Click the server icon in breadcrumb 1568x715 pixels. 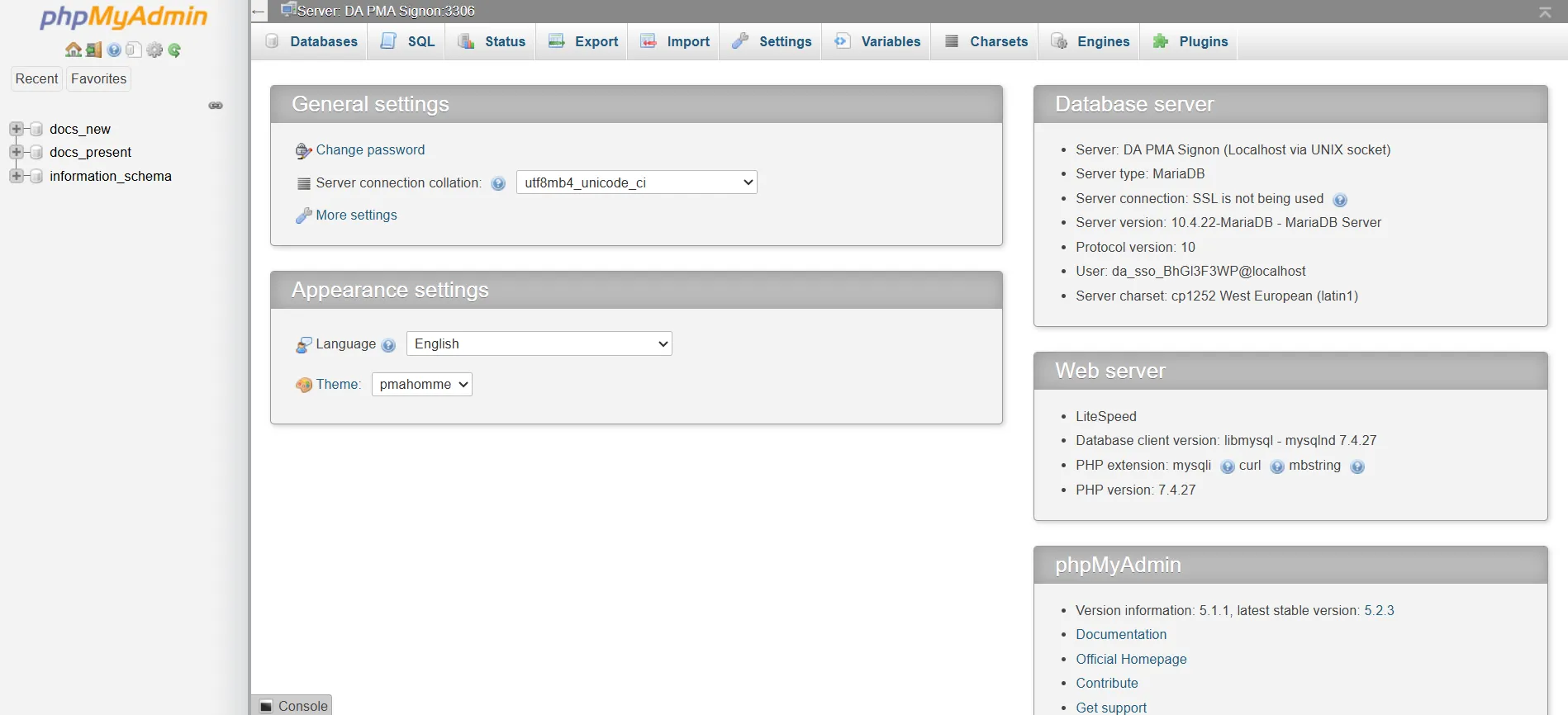click(288, 10)
